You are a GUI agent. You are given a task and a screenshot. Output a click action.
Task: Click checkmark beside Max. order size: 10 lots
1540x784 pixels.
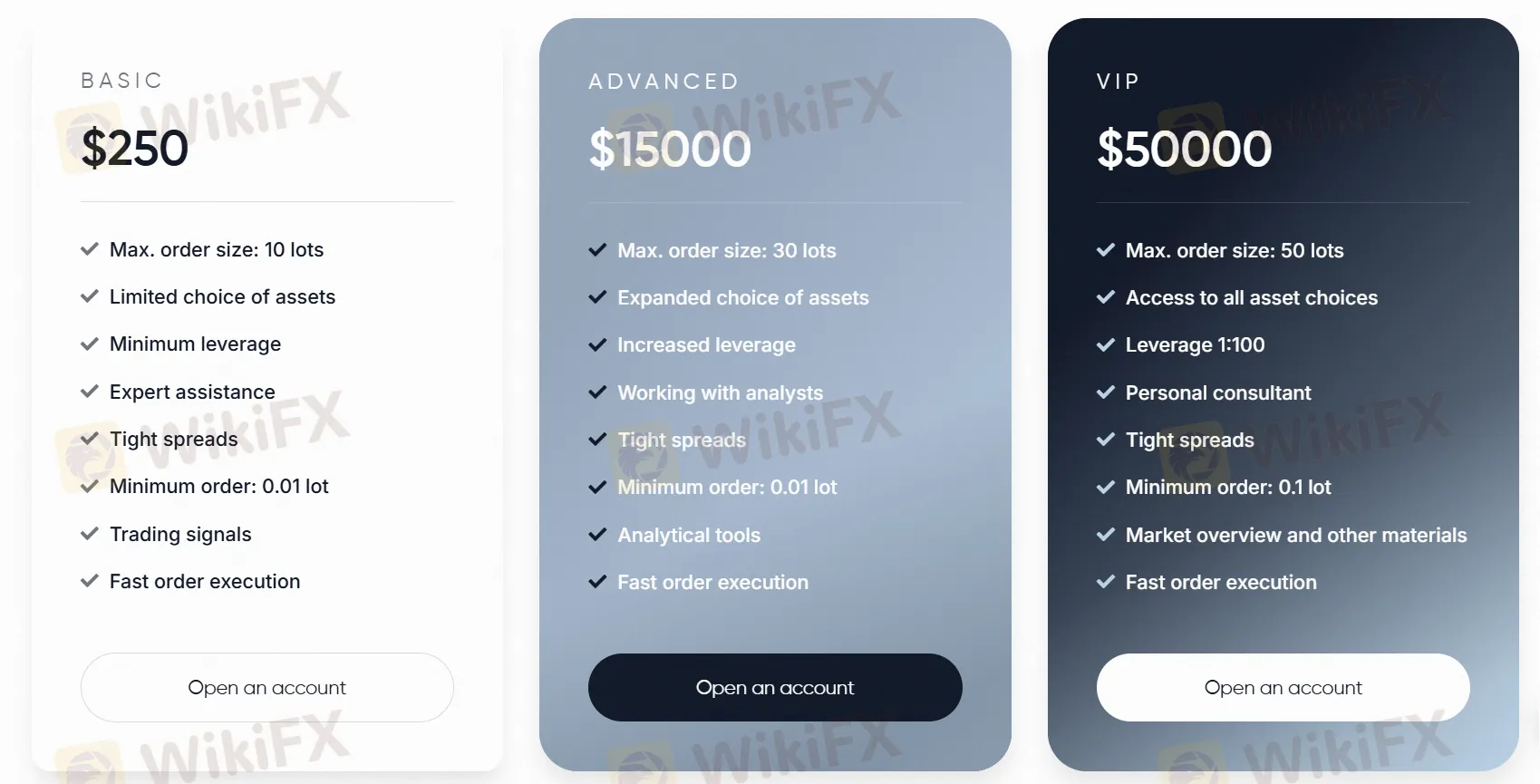[90, 249]
